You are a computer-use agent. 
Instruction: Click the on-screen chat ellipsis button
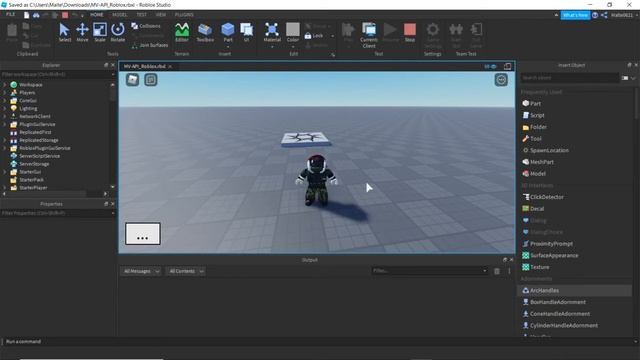tap(143, 234)
